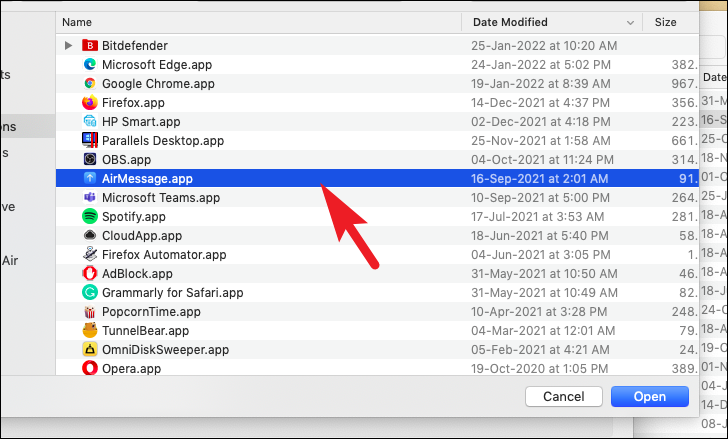Select Grammarly for Safari.app file name

[x=173, y=293]
